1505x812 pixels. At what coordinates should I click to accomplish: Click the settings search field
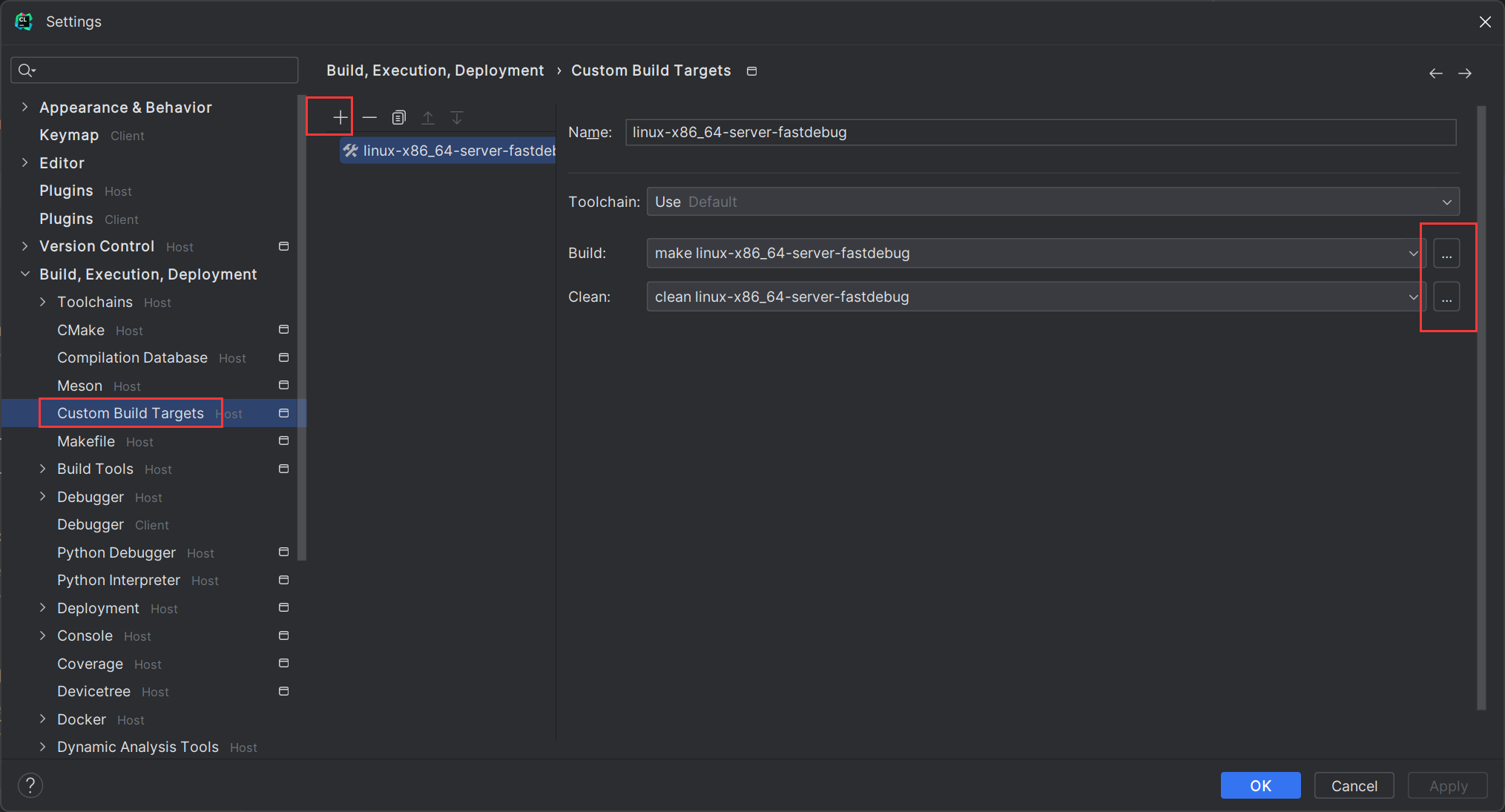point(163,70)
